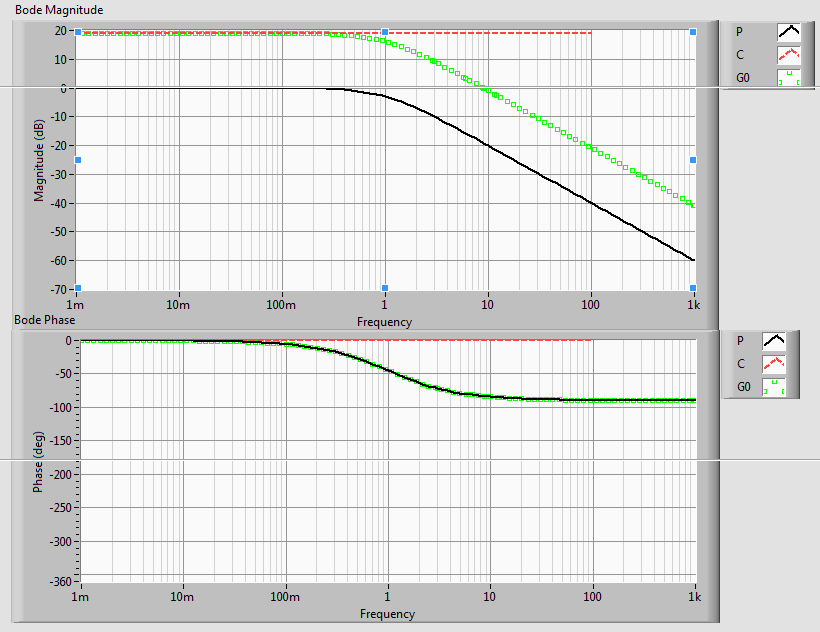Click the 10m frequency marker on magnitude graph
Image resolution: width=820 pixels, height=632 pixels.
pos(178,305)
